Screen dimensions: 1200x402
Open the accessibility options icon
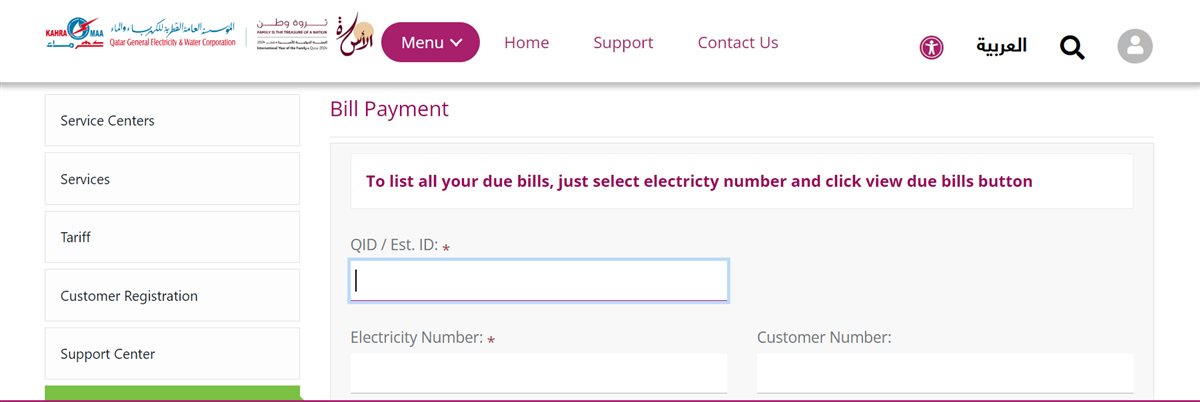pos(931,47)
